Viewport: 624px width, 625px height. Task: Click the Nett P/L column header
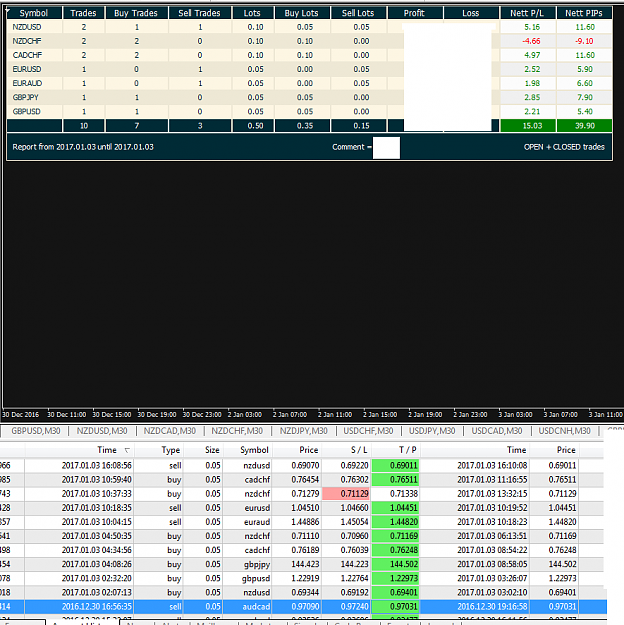coord(527,13)
